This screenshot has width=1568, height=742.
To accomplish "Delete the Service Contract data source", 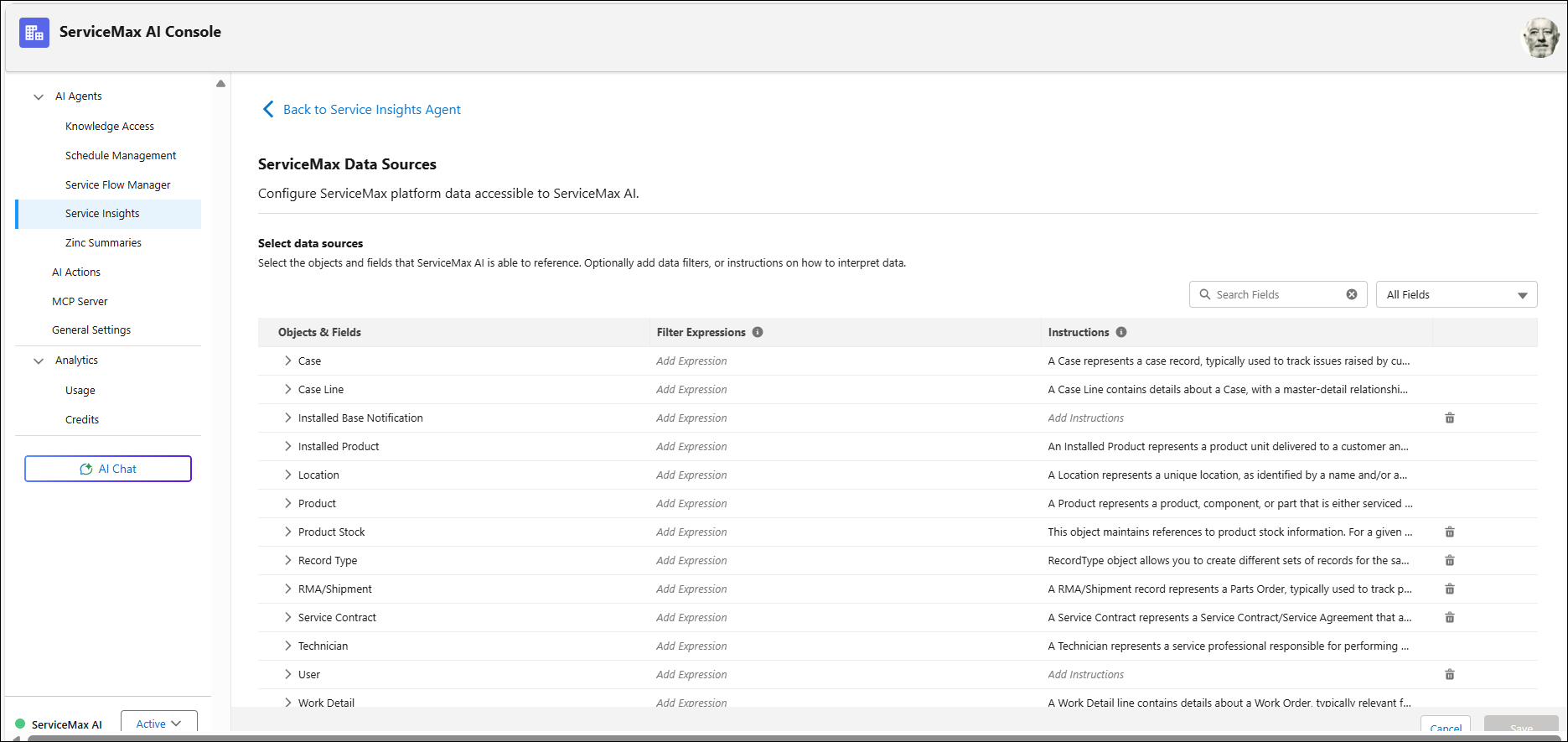I will point(1450,617).
